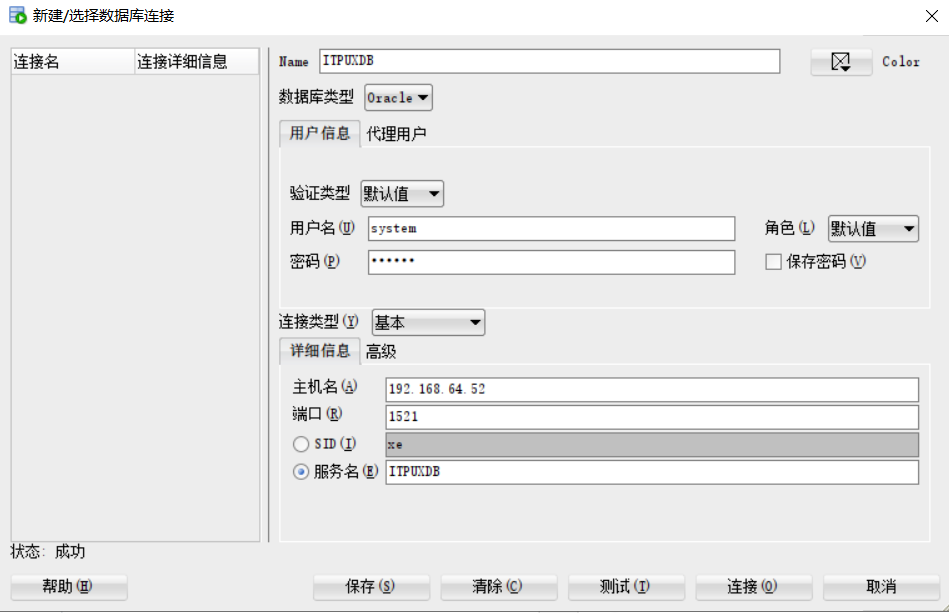Open the 验证类型 dropdown
Screen dimensions: 949x613
402,194
